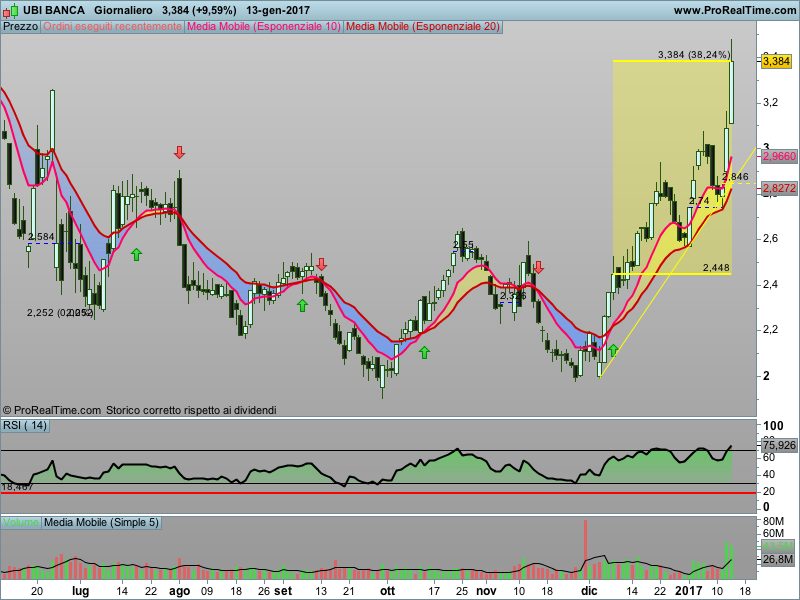Screen dimensions: 800x600
Task: Click the red sell arrow above the August peak
Action: 179,152
